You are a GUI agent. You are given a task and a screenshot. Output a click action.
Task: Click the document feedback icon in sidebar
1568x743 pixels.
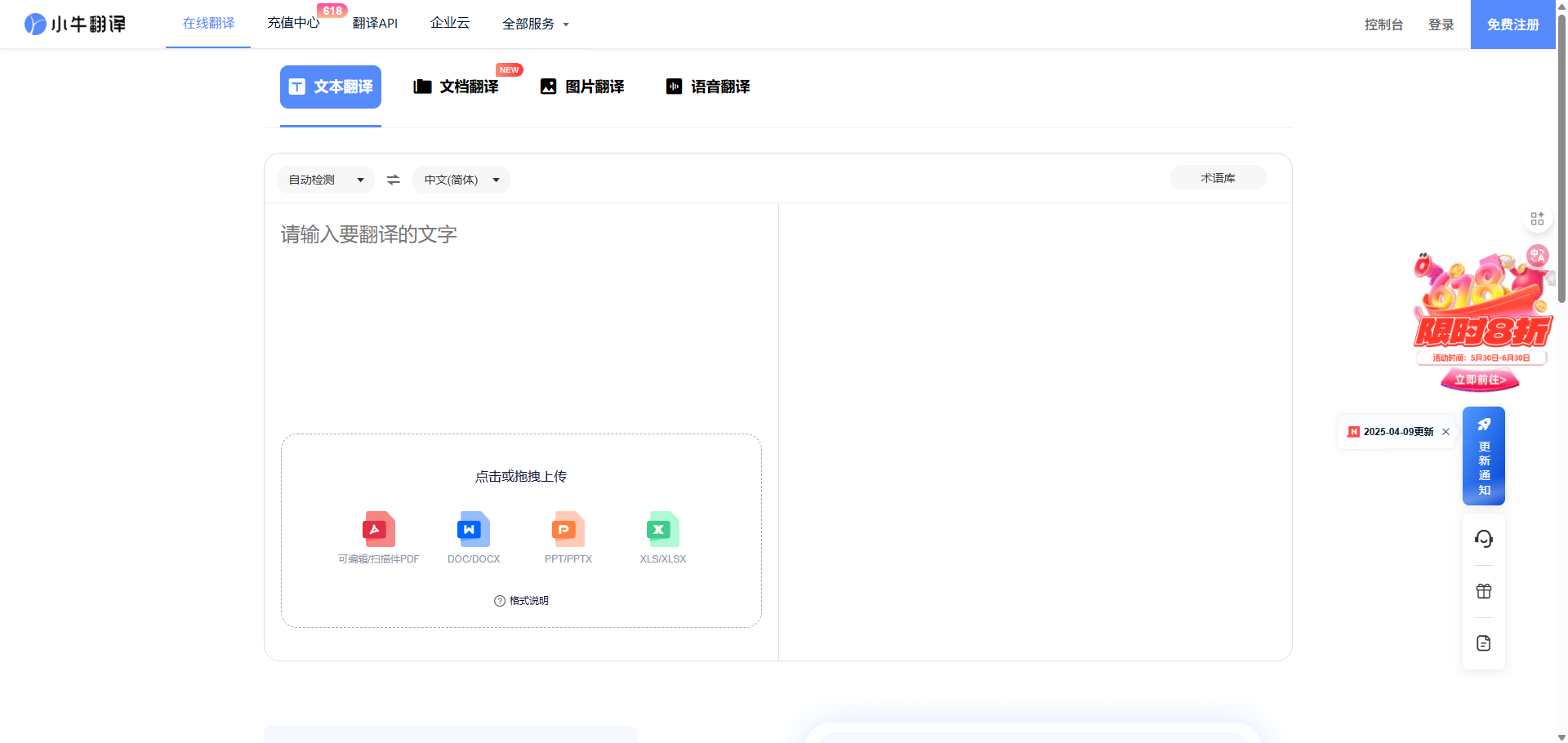tap(1483, 643)
